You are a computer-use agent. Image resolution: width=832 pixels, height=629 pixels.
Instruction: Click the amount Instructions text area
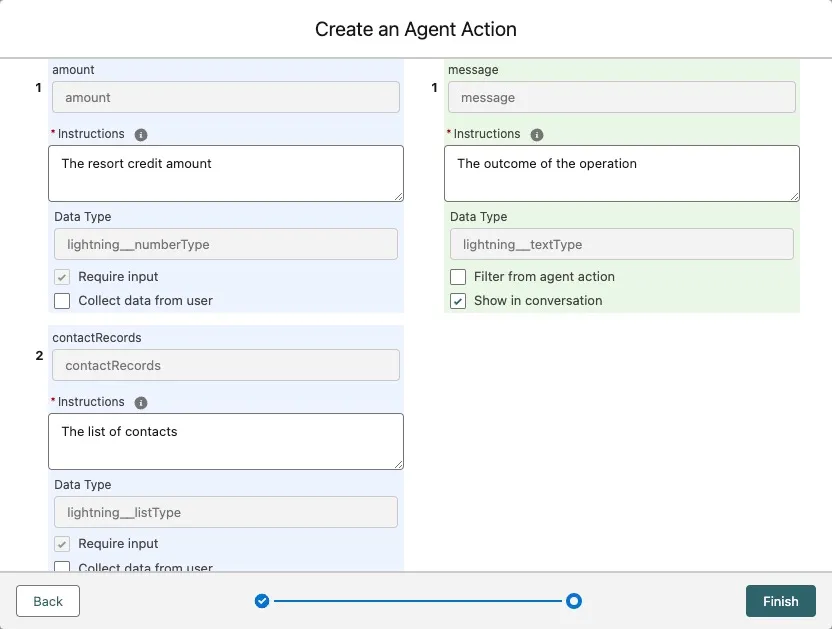click(x=226, y=173)
